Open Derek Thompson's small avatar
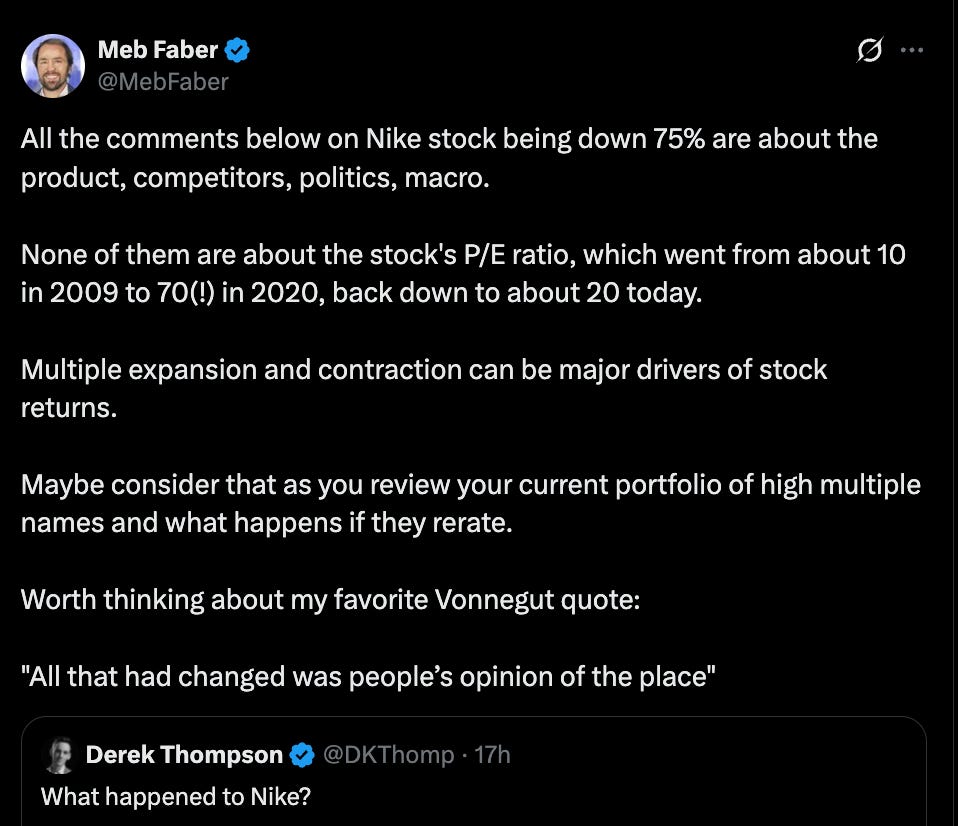This screenshot has height=826, width=958. 59,756
